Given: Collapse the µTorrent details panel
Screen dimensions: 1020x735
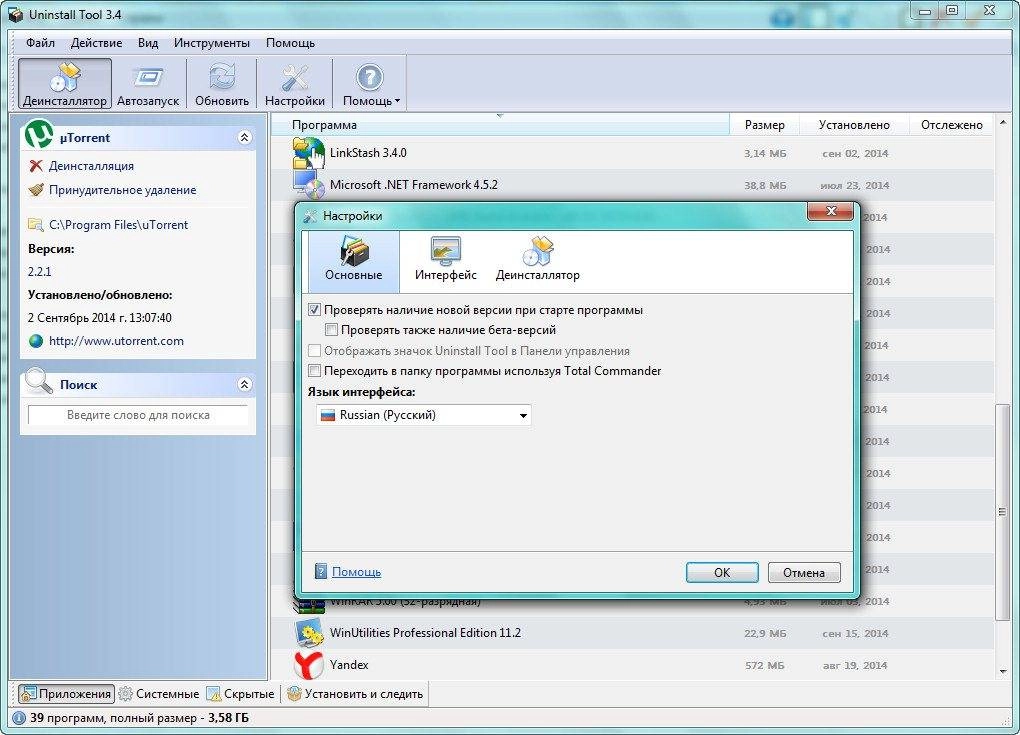Looking at the screenshot, I should pos(245,137).
